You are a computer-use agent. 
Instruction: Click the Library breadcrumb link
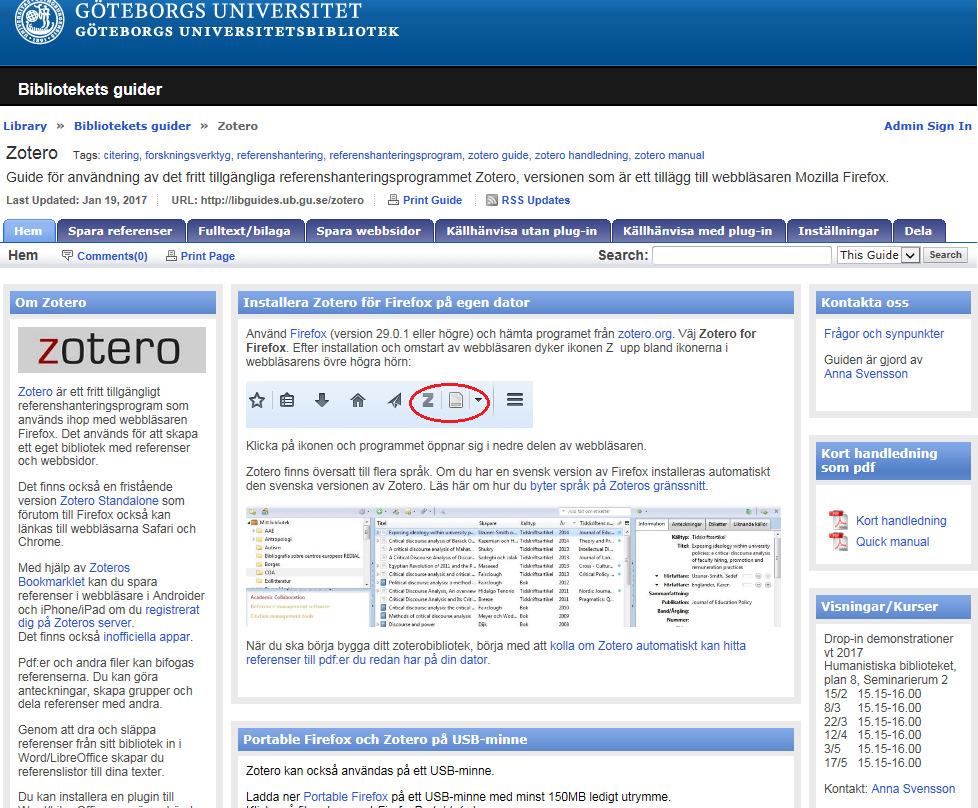pos(25,126)
